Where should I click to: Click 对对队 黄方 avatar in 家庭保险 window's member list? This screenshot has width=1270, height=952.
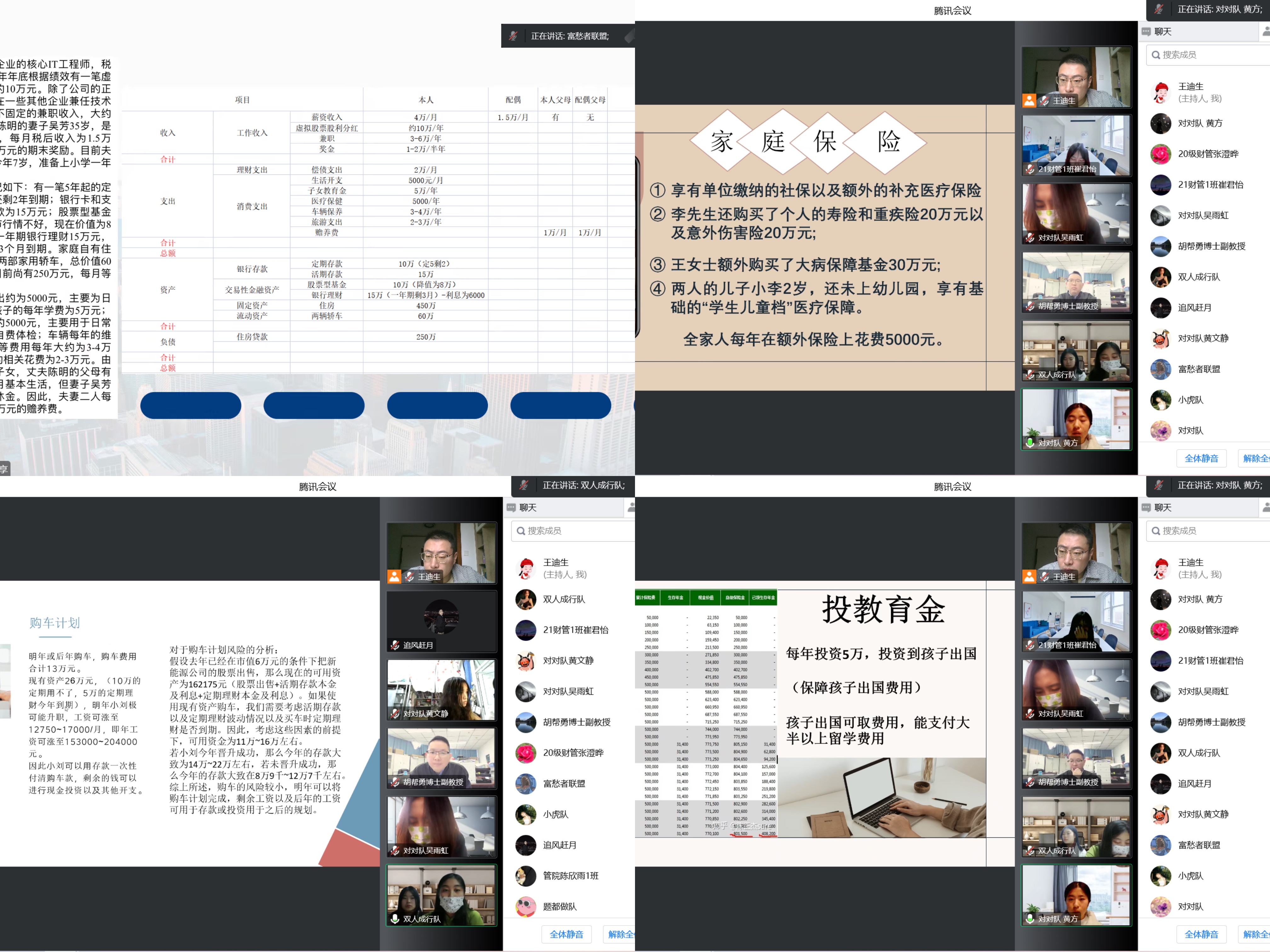(1160, 123)
